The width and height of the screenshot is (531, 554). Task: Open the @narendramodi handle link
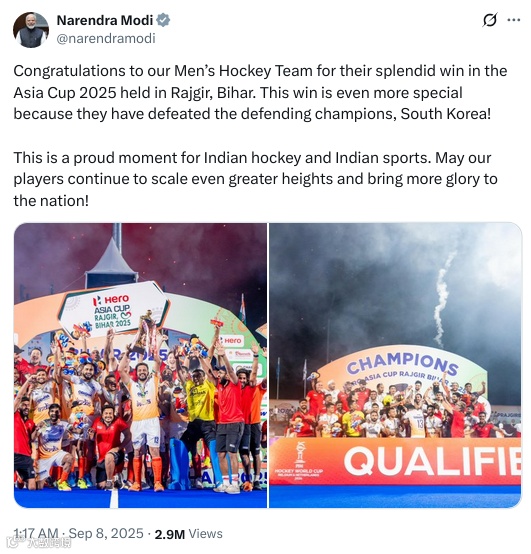[106, 38]
